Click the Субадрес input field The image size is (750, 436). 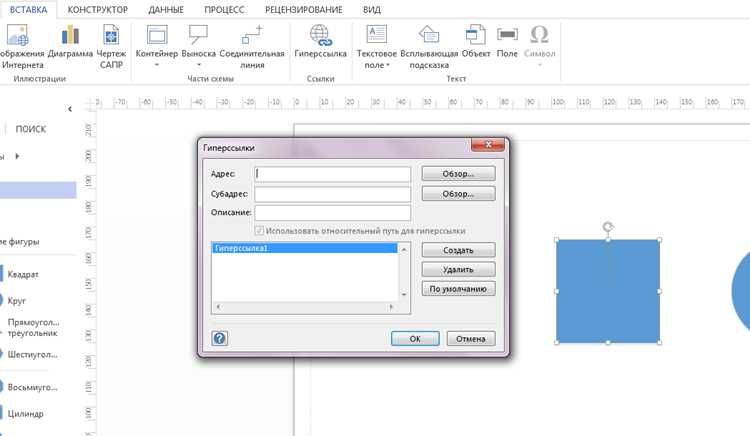coord(332,194)
